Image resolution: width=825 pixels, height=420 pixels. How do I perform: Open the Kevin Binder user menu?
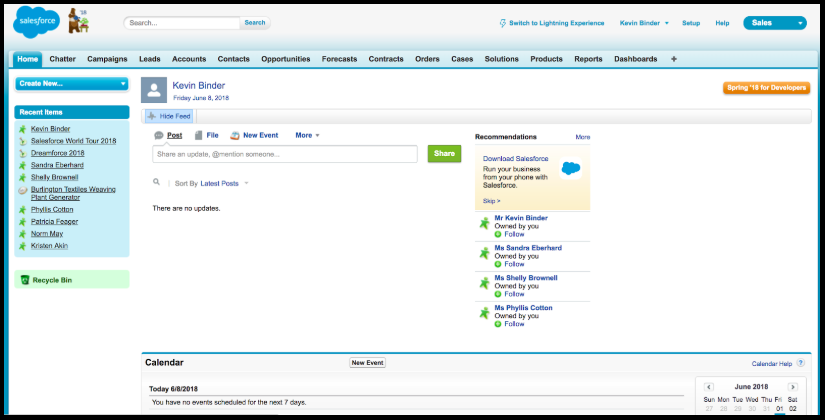pos(644,23)
